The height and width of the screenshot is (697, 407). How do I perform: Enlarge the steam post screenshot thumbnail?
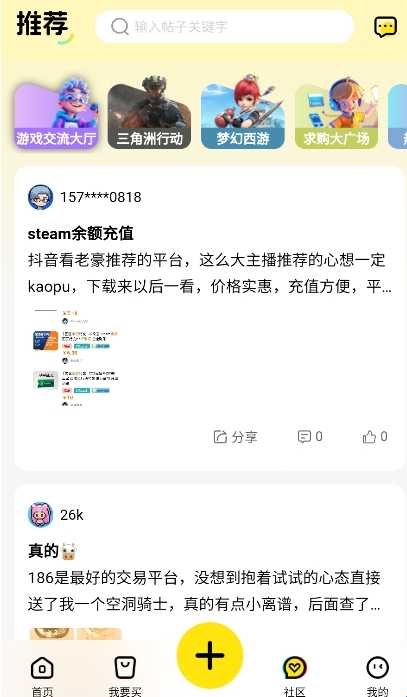coord(76,357)
